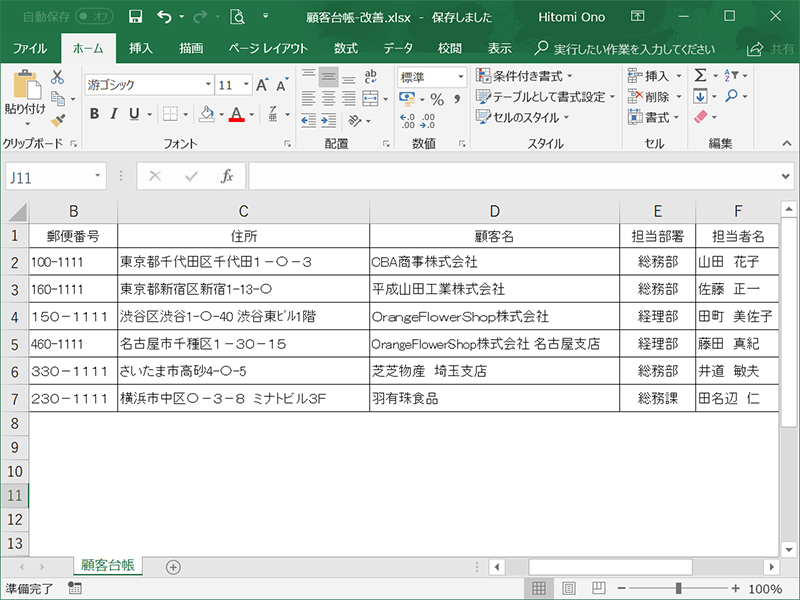Screen dimensions: 800x600
Task: Switch to the データ tab
Action: click(x=398, y=48)
